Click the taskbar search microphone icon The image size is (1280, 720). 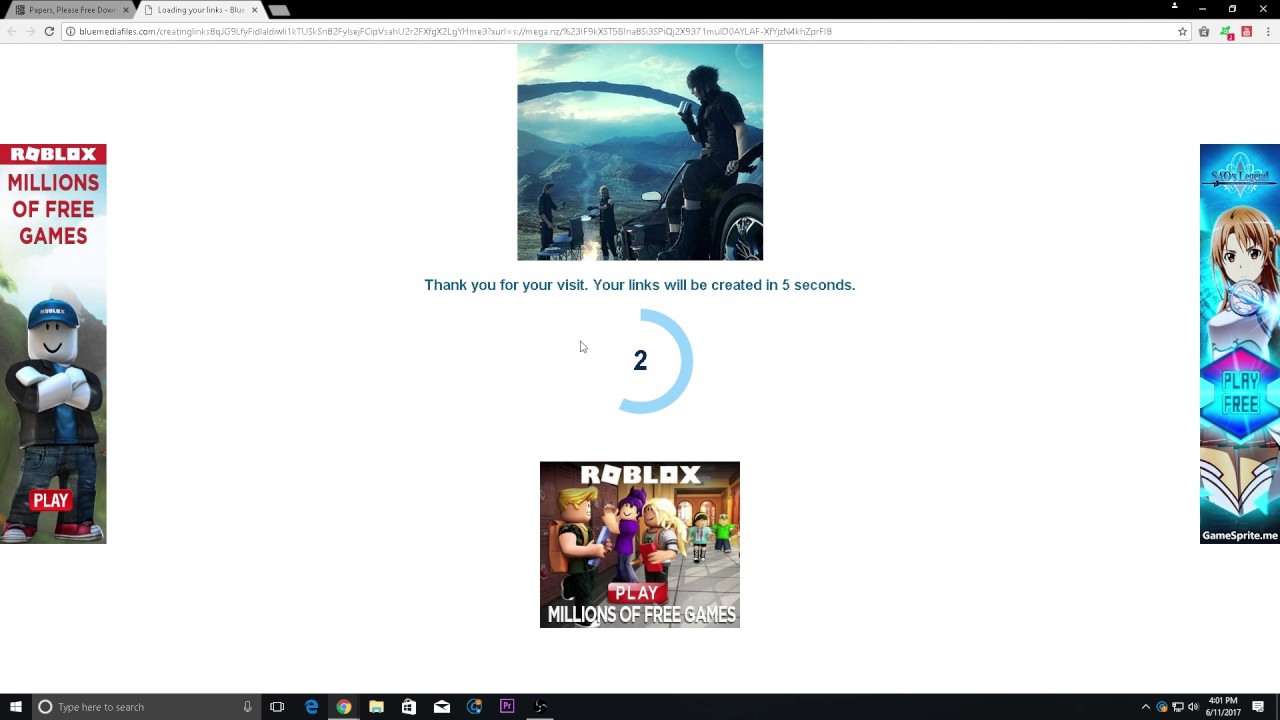tap(247, 707)
